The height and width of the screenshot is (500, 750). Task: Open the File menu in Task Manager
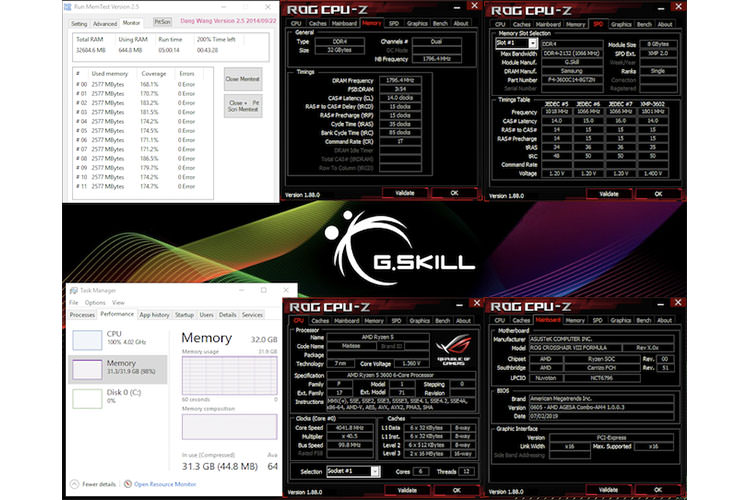(73, 302)
